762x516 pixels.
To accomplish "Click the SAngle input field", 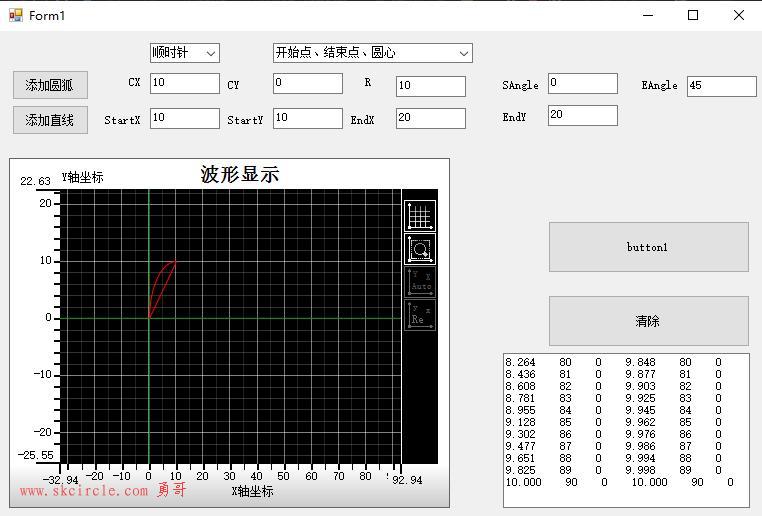I will pos(583,83).
